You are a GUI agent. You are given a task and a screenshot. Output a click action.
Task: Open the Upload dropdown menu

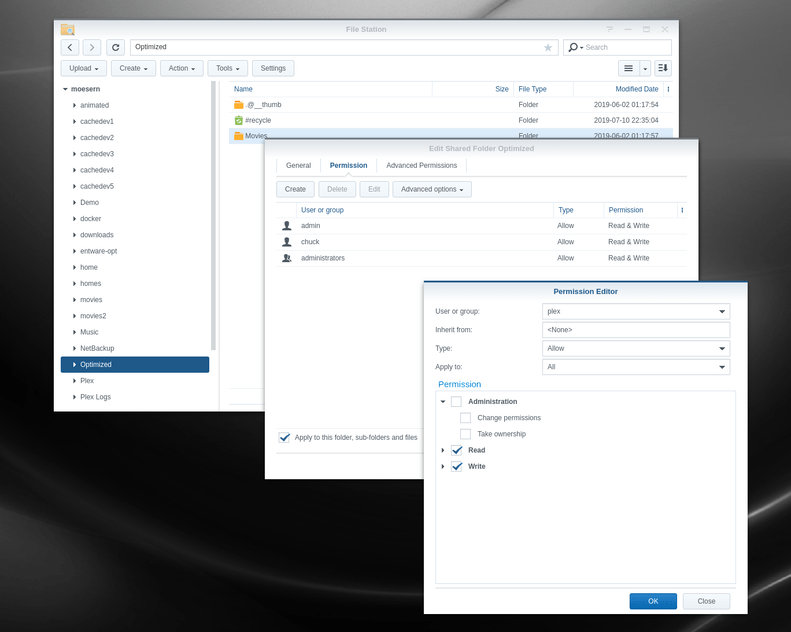[x=84, y=68]
